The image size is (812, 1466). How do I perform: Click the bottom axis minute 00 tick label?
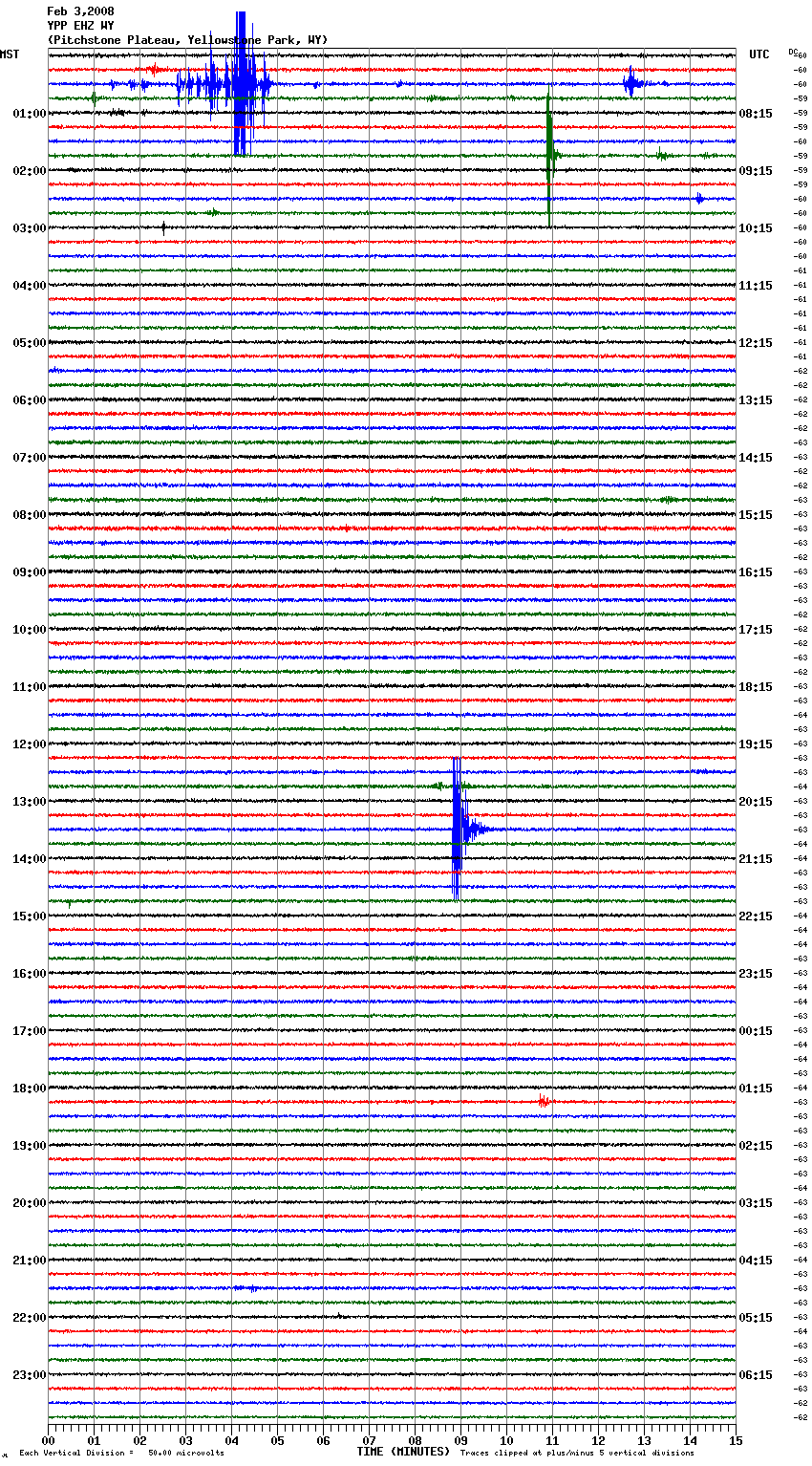click(48, 1441)
